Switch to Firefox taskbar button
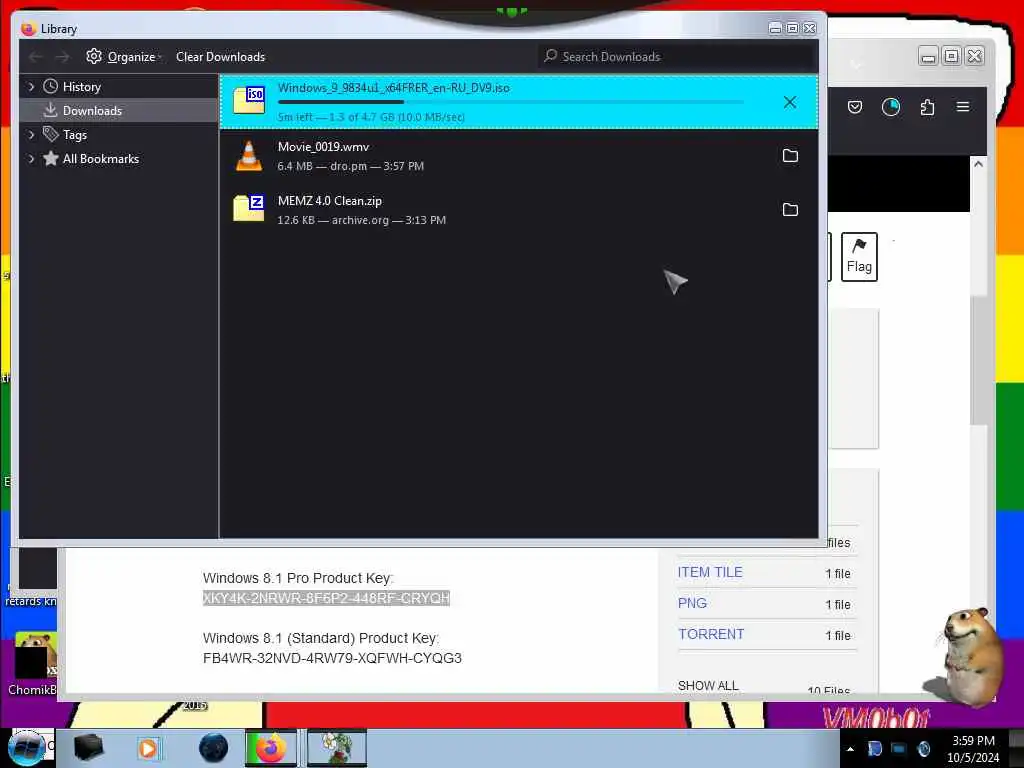Viewport: 1024px width, 768px height. point(270,748)
